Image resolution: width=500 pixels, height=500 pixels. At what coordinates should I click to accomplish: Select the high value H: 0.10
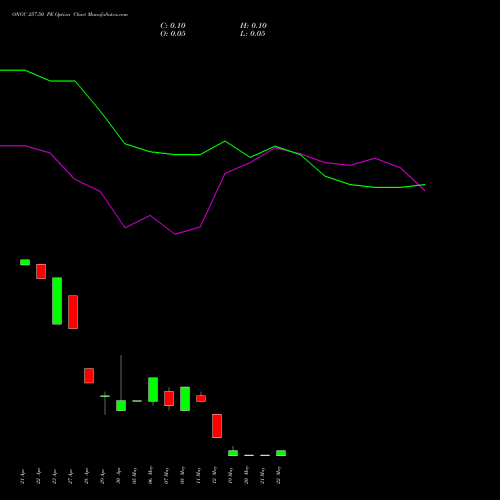[253, 26]
